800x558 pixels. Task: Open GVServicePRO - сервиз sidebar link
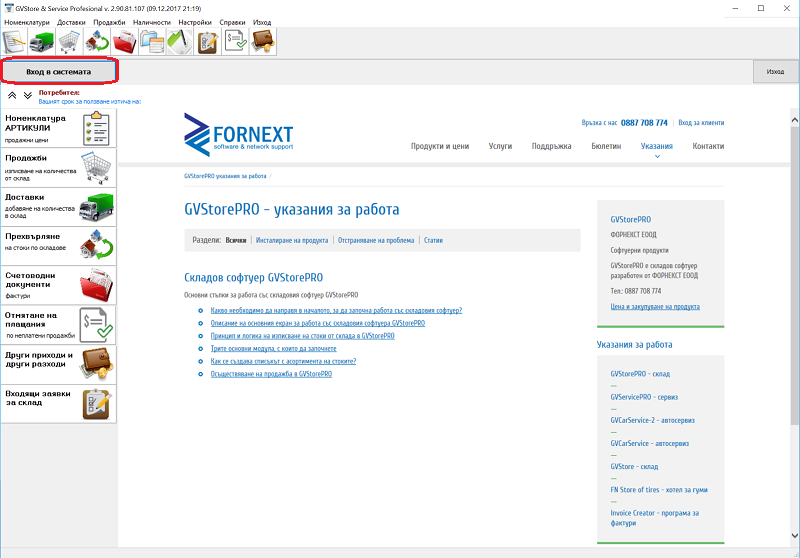click(644, 397)
